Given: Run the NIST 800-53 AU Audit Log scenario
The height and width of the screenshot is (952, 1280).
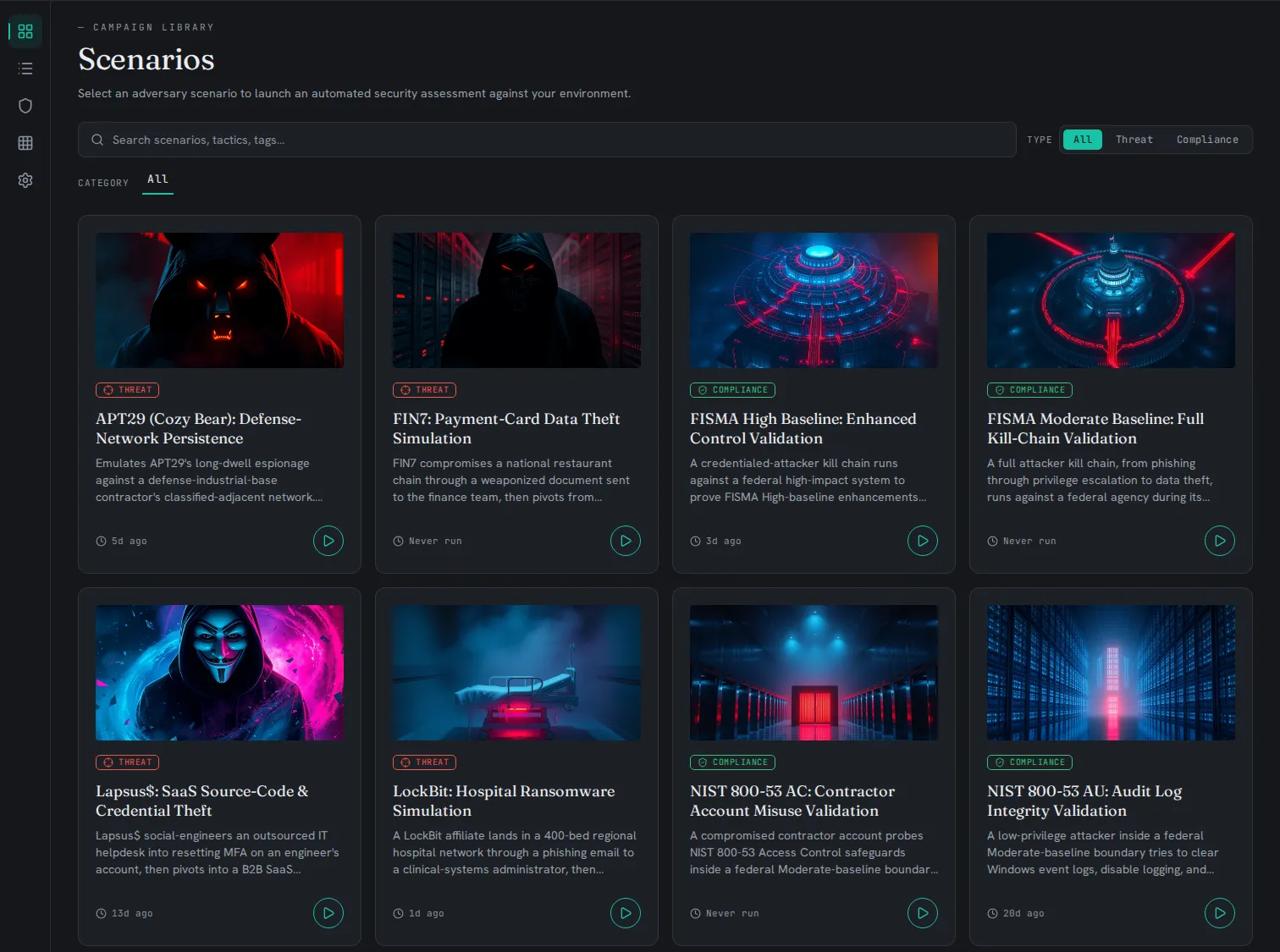Looking at the screenshot, I should 1220,913.
